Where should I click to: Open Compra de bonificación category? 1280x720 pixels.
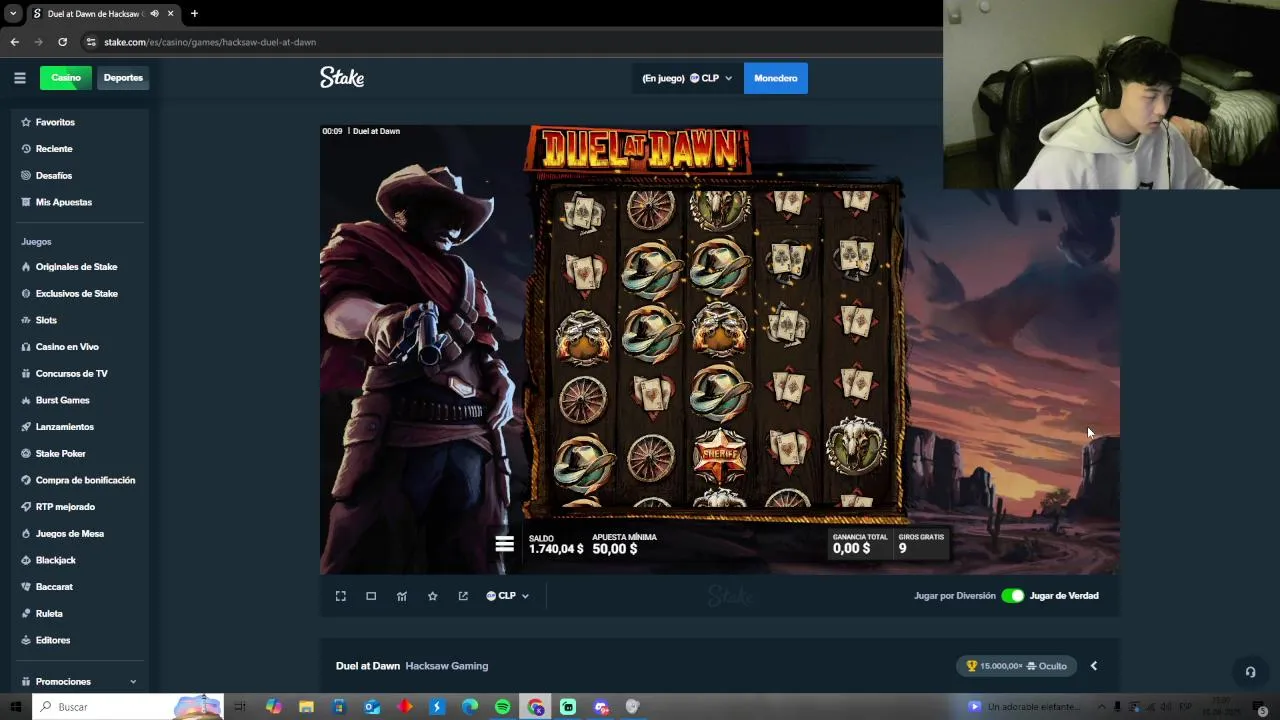coord(85,480)
